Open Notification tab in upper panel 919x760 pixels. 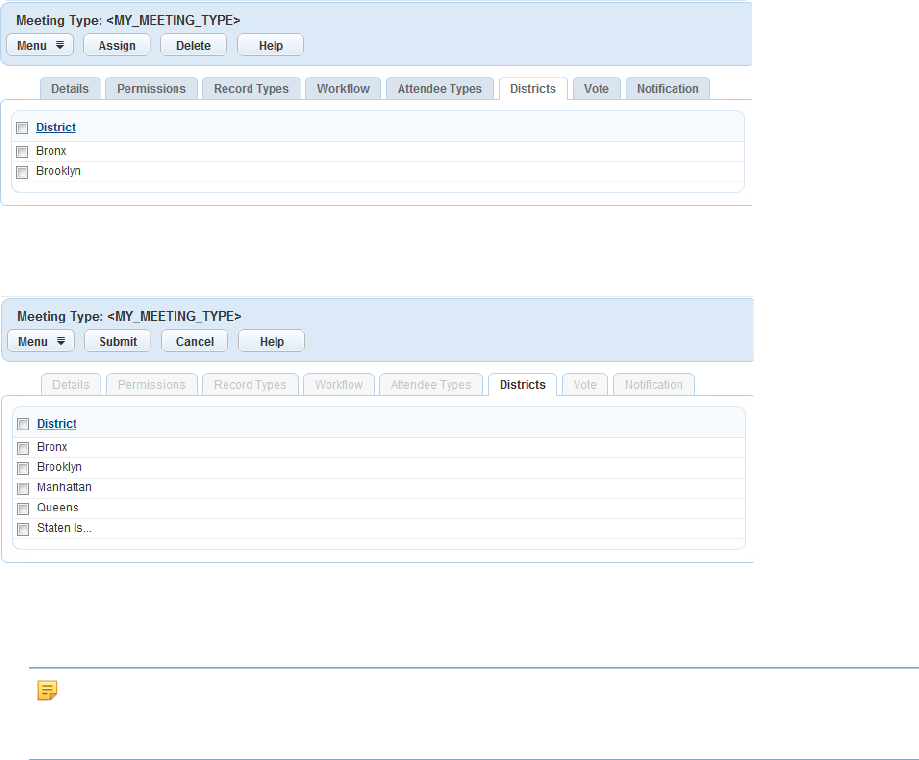pos(668,89)
